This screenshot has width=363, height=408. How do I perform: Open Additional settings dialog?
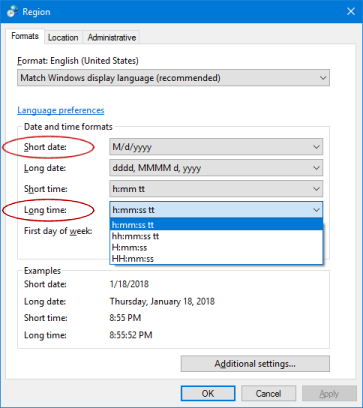255,364
